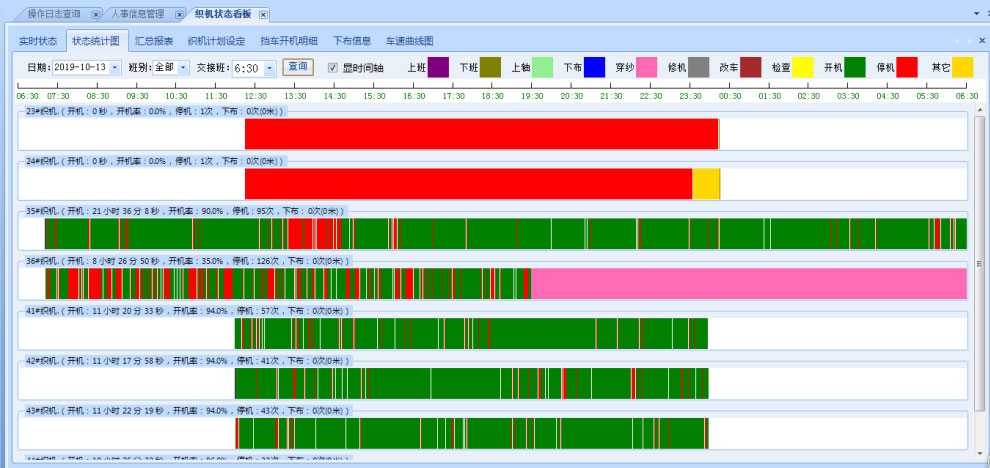Click the pink 穿纱 segment of 36#织机
The height and width of the screenshot is (468, 990).
pos(749,284)
